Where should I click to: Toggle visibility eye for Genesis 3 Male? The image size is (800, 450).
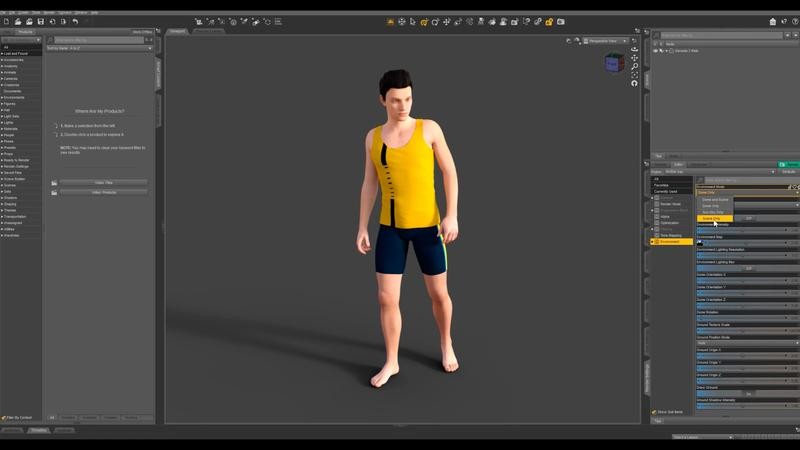coord(656,50)
